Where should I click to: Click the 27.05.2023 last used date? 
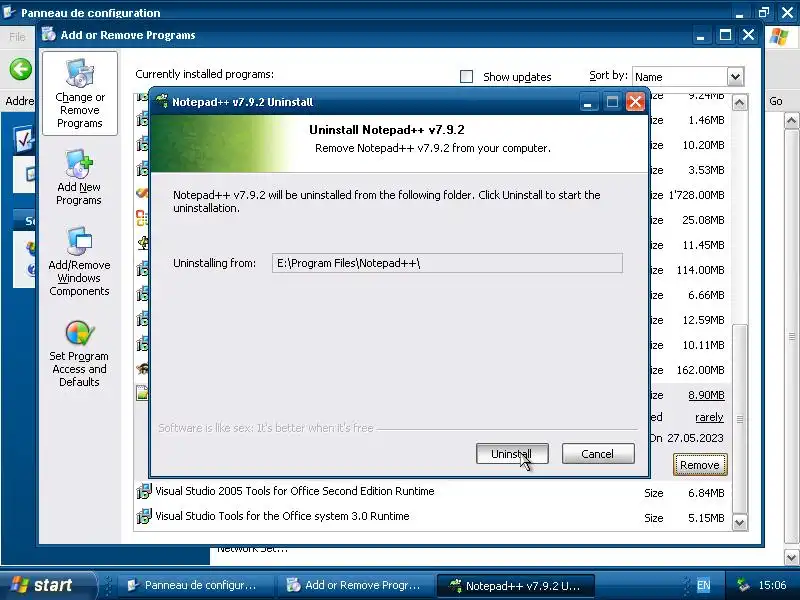695,438
